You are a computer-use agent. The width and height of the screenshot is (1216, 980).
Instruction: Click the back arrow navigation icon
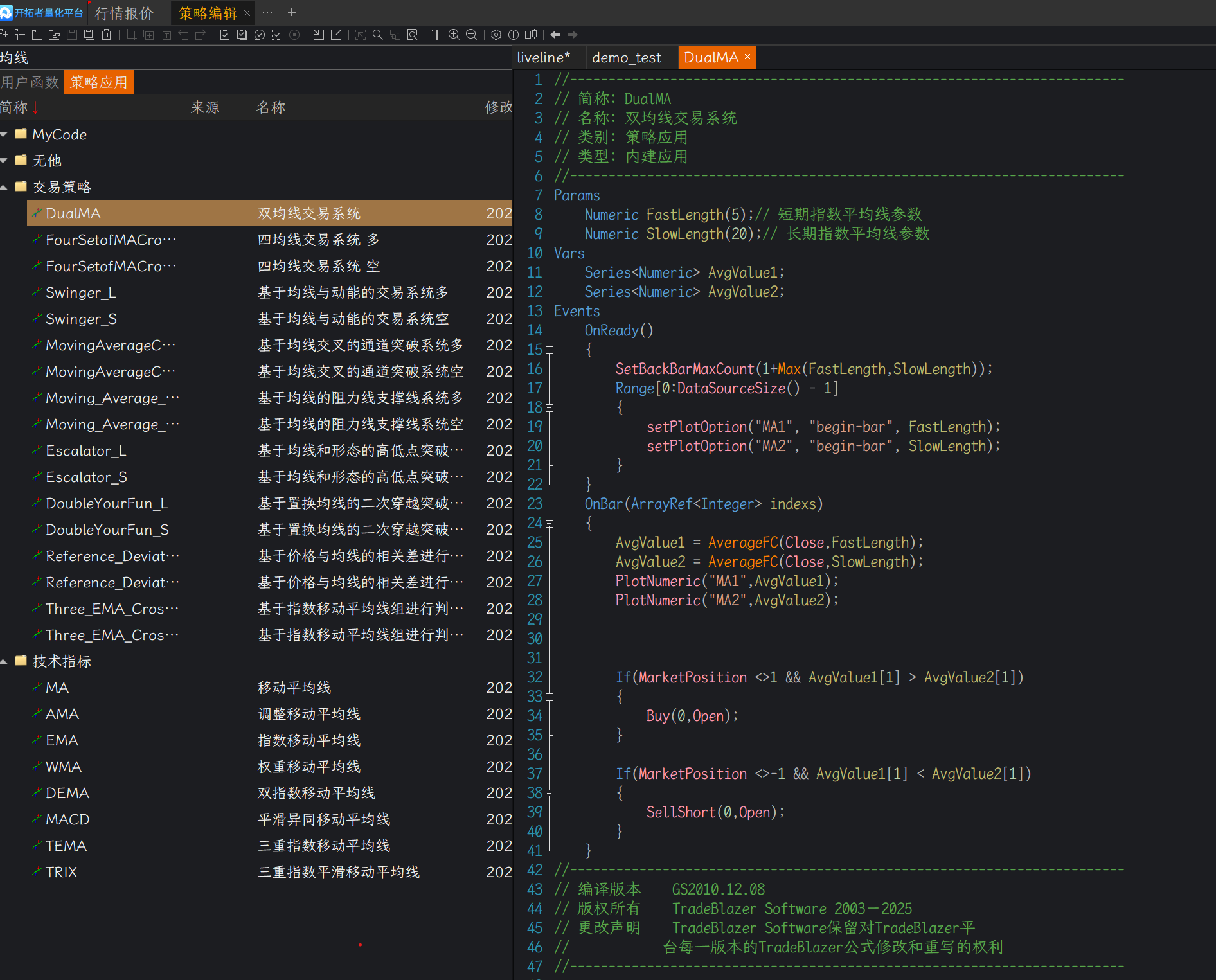pyautogui.click(x=555, y=35)
